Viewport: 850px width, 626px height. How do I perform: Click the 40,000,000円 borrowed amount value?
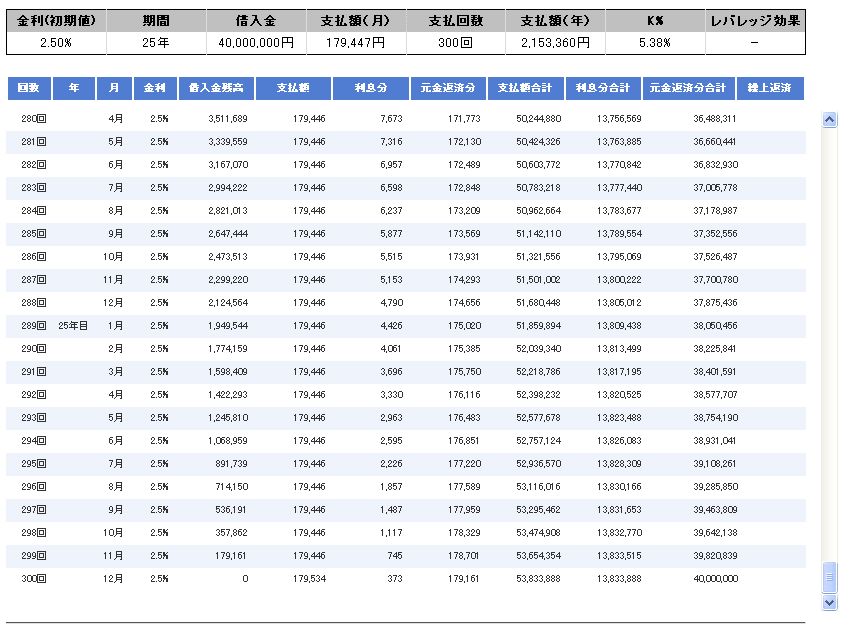point(256,43)
